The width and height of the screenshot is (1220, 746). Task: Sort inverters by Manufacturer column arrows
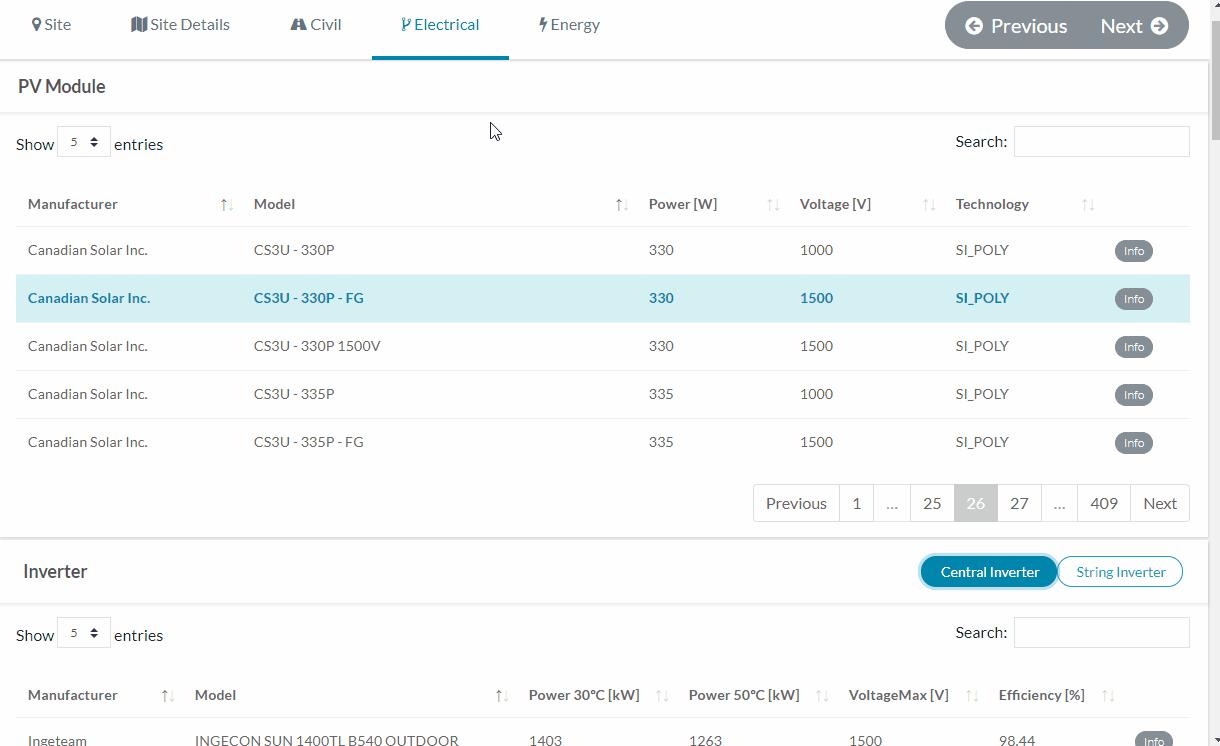click(x=168, y=696)
